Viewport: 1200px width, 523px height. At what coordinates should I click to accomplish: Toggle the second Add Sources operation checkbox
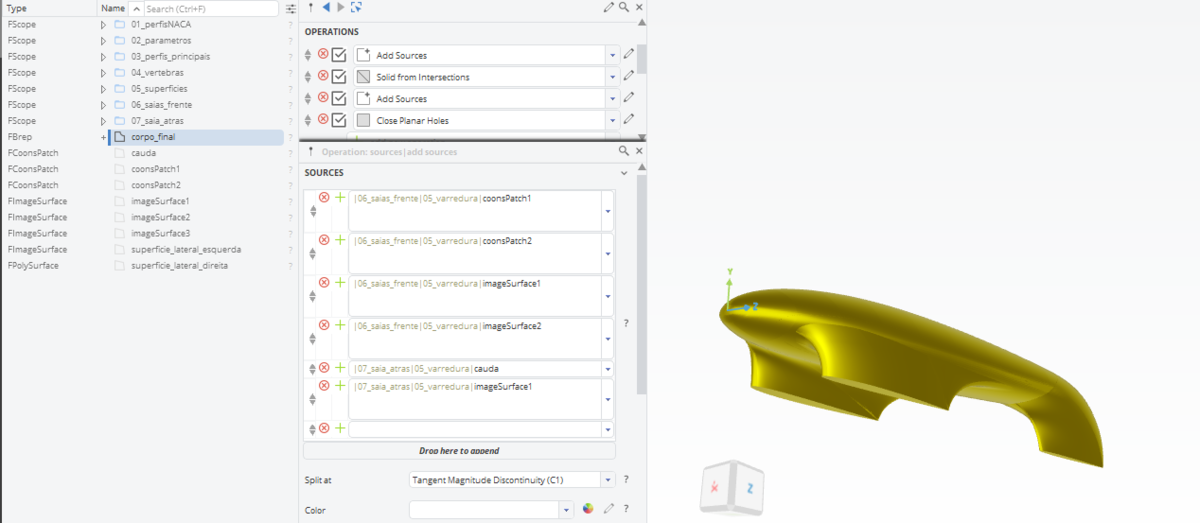pos(339,99)
